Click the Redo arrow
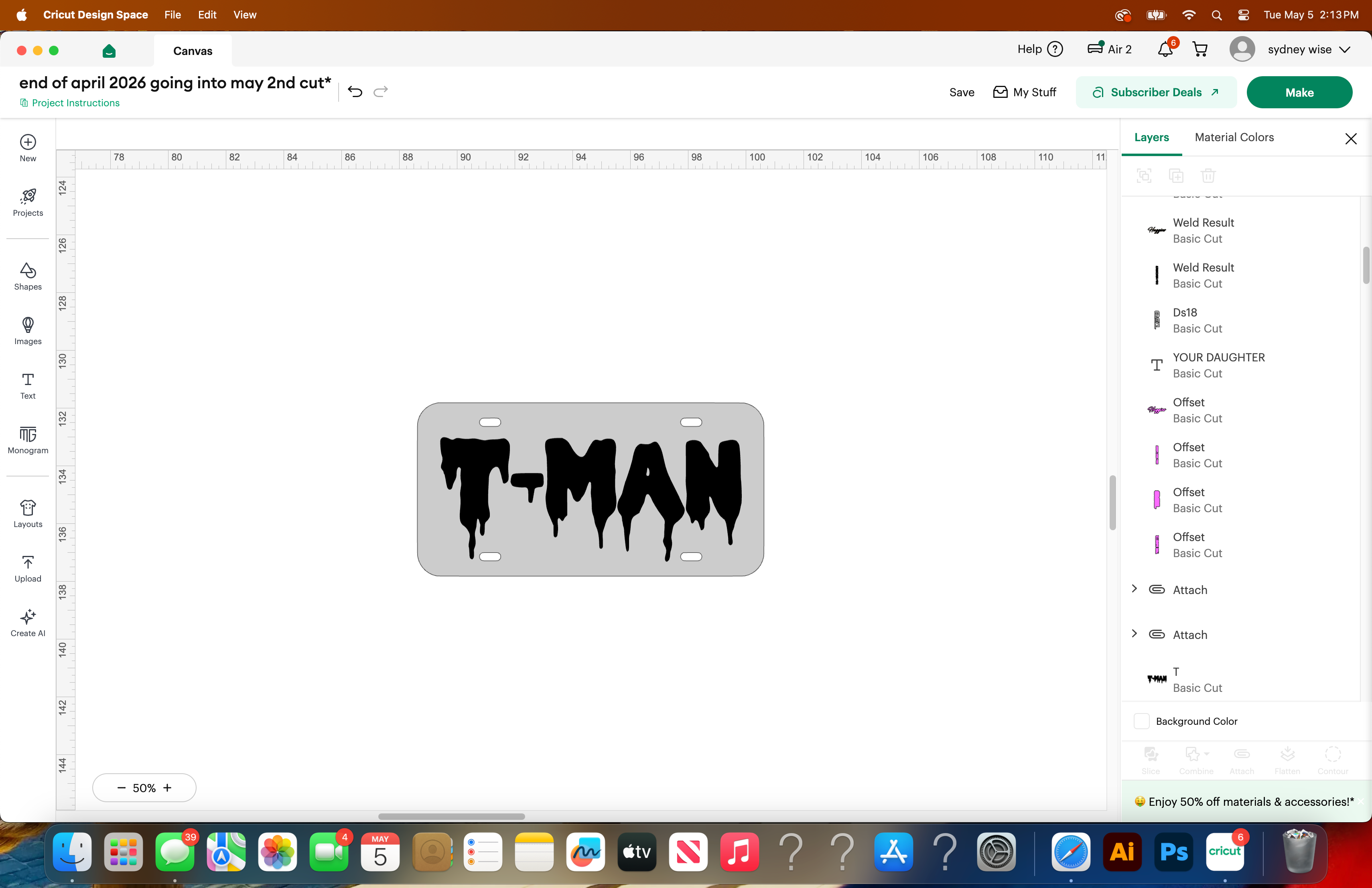1372x888 pixels. 380,91
